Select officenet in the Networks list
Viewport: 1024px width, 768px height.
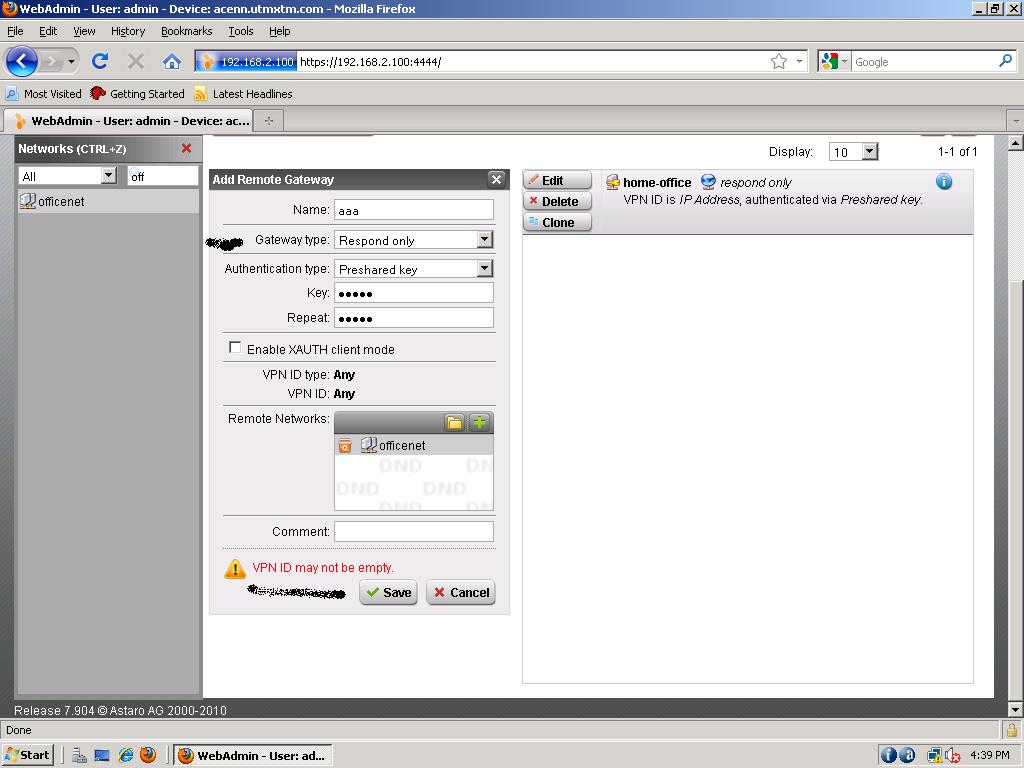61,201
